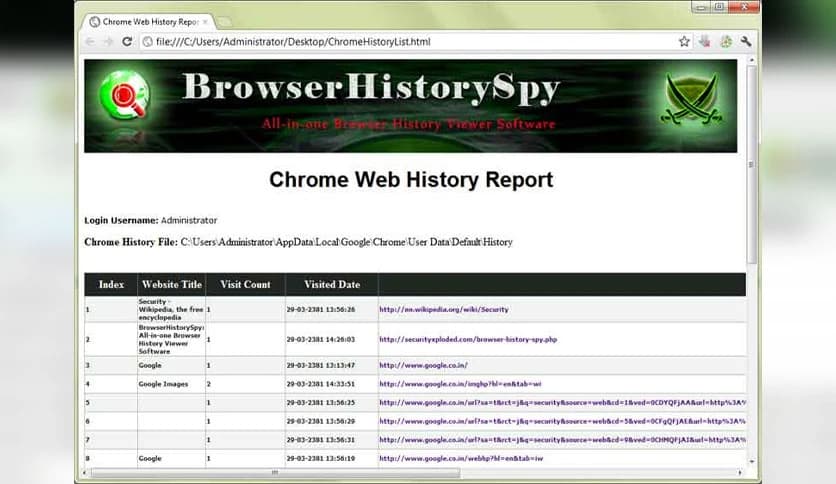Open the securityxploded.com browser-history-spy.php link

pyautogui.click(x=468, y=339)
